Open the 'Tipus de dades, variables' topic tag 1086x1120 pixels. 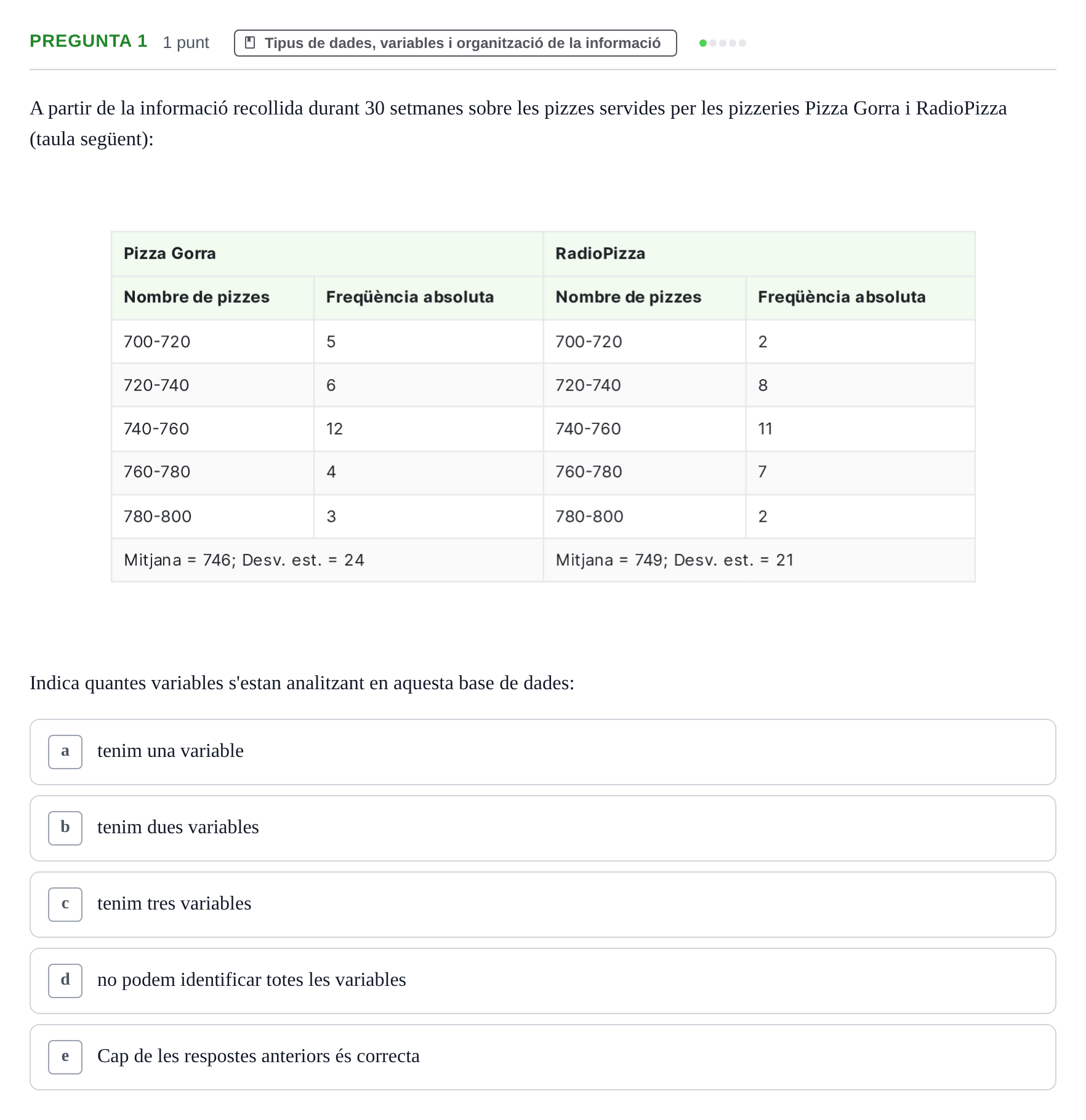pos(455,43)
